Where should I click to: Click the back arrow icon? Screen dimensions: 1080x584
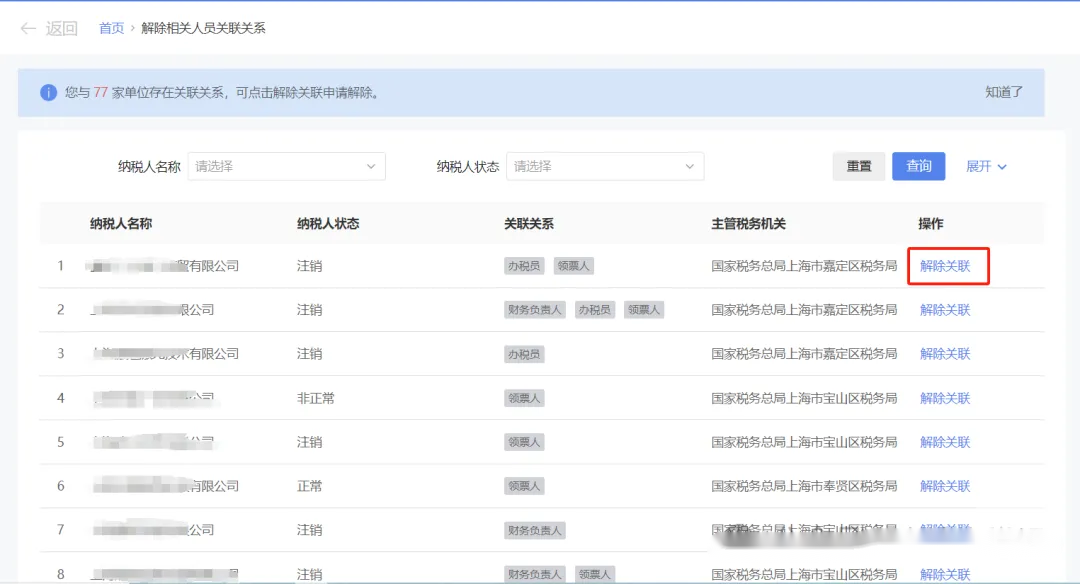point(28,28)
